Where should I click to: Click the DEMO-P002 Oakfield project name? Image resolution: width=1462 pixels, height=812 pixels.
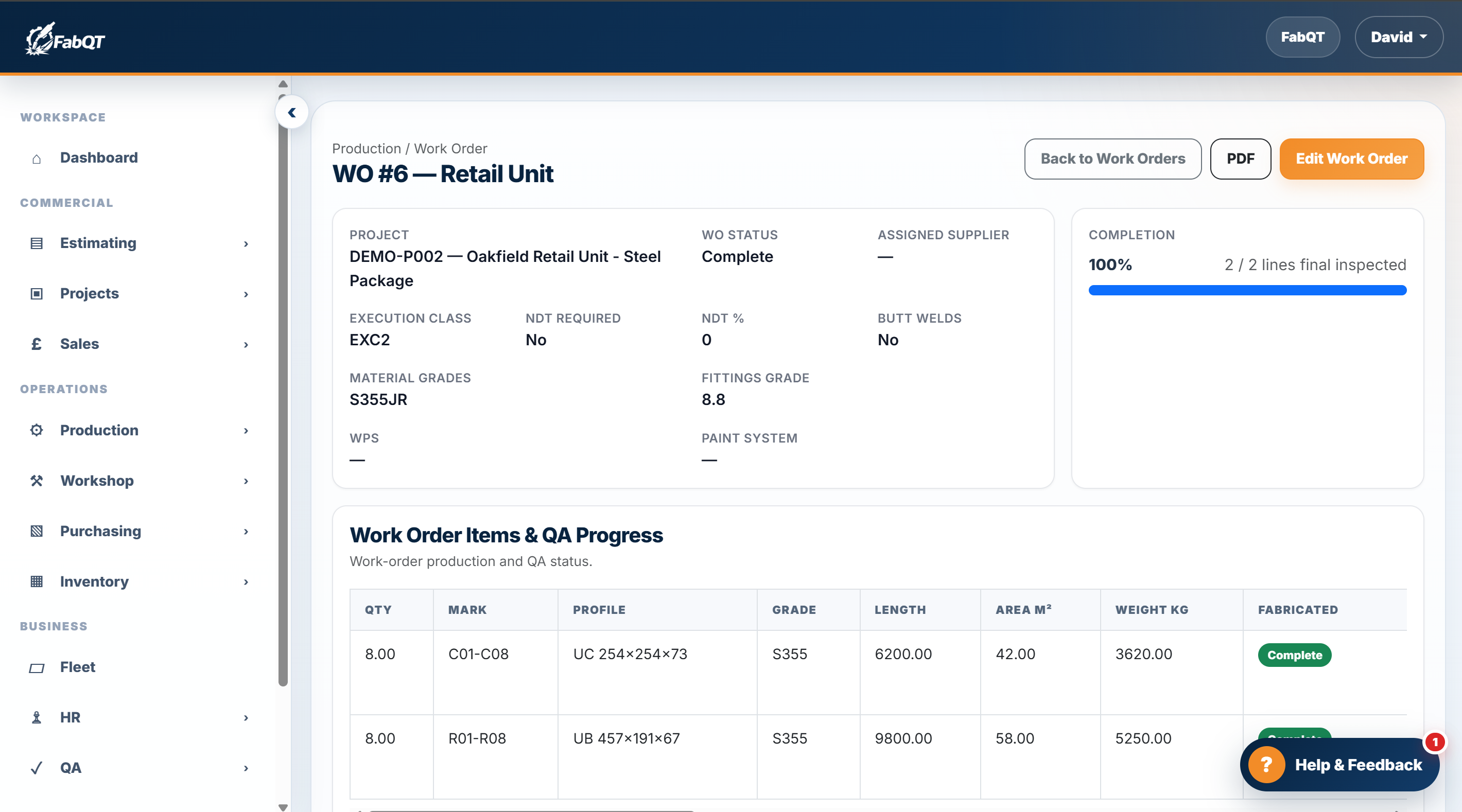pyautogui.click(x=505, y=269)
